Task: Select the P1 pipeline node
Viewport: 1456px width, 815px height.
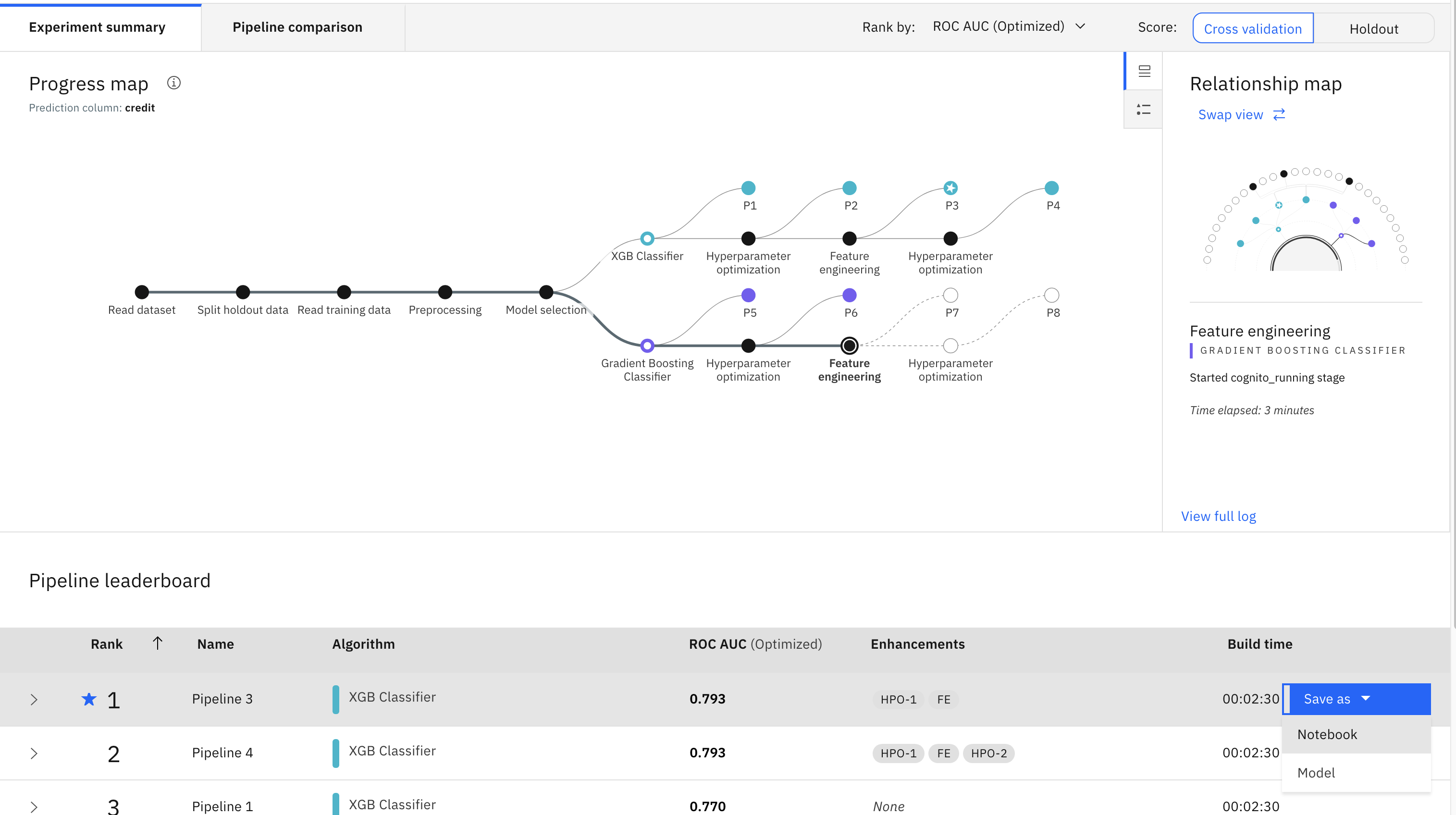Action: 748,187
